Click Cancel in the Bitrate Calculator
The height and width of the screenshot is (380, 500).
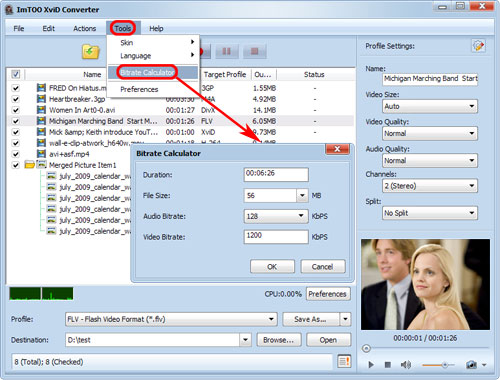(323, 267)
